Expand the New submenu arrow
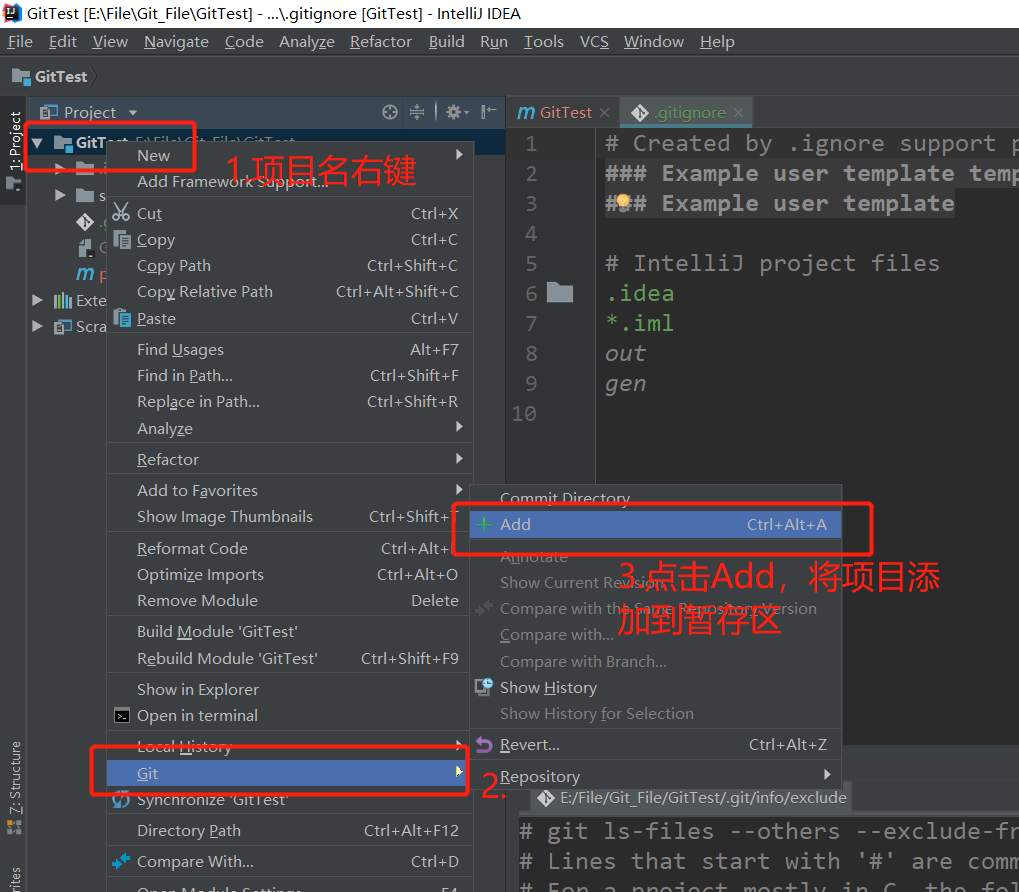The width and height of the screenshot is (1019, 892). pos(459,155)
